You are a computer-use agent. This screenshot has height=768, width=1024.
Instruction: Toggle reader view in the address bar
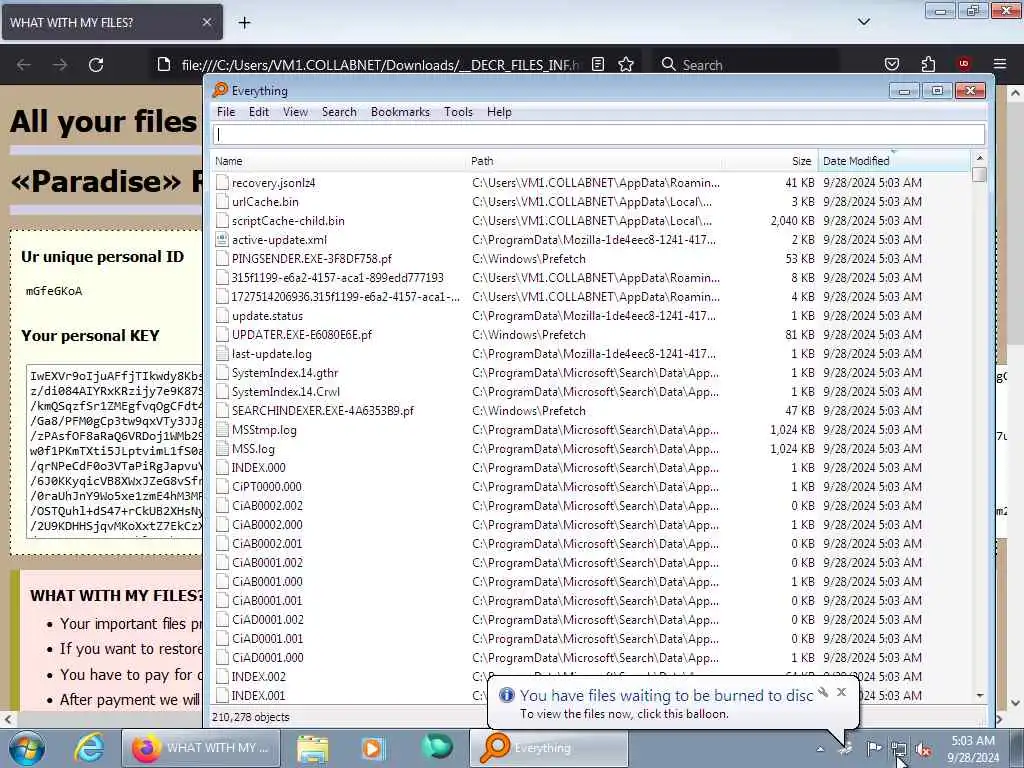(x=598, y=64)
